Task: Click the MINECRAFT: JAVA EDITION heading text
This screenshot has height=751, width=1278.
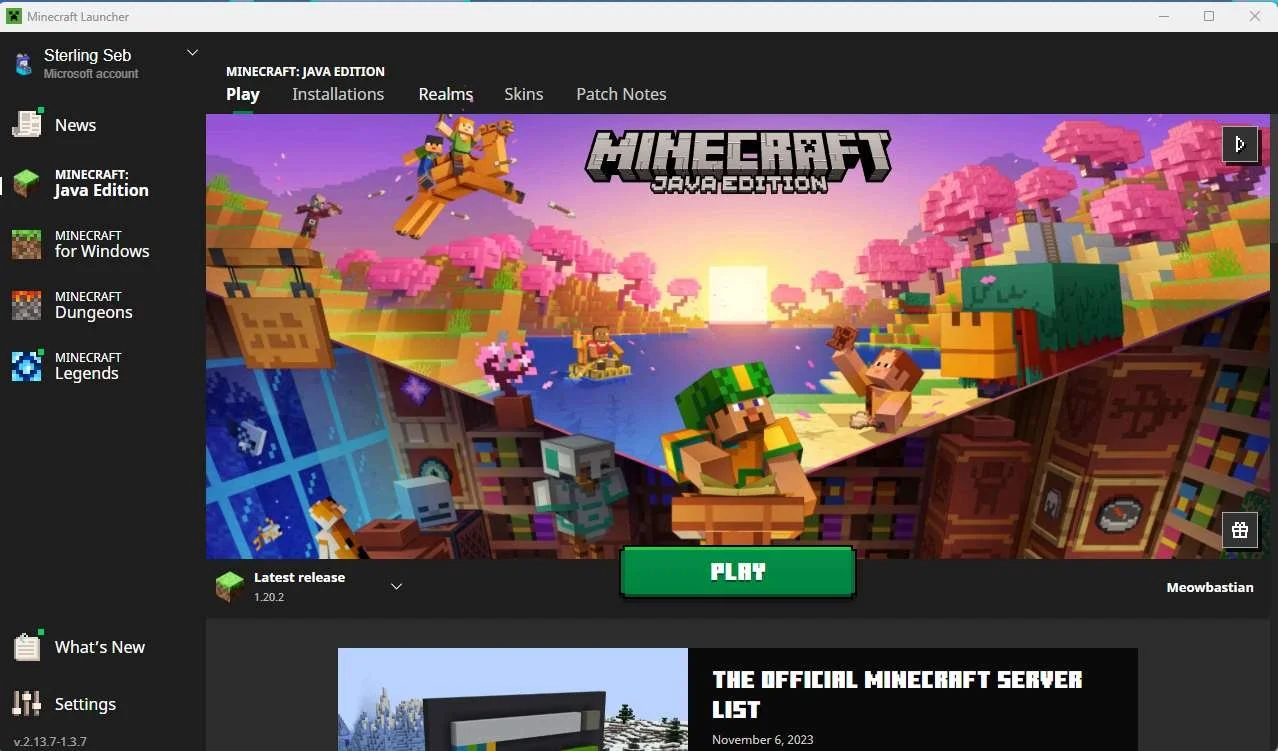Action: coord(305,72)
